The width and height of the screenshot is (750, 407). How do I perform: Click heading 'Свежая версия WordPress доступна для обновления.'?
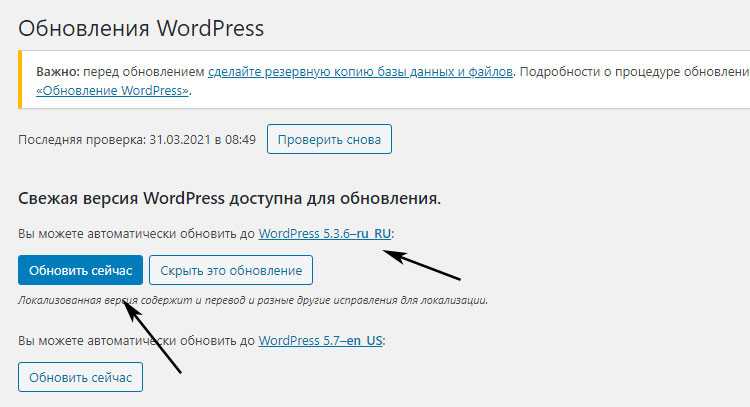(229, 198)
